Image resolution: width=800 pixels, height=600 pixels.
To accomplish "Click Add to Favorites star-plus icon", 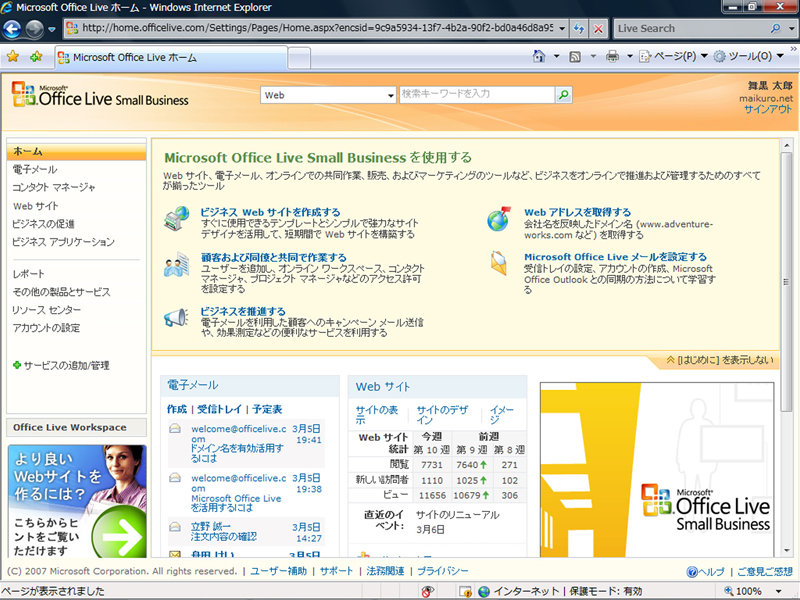I will pos(36,57).
